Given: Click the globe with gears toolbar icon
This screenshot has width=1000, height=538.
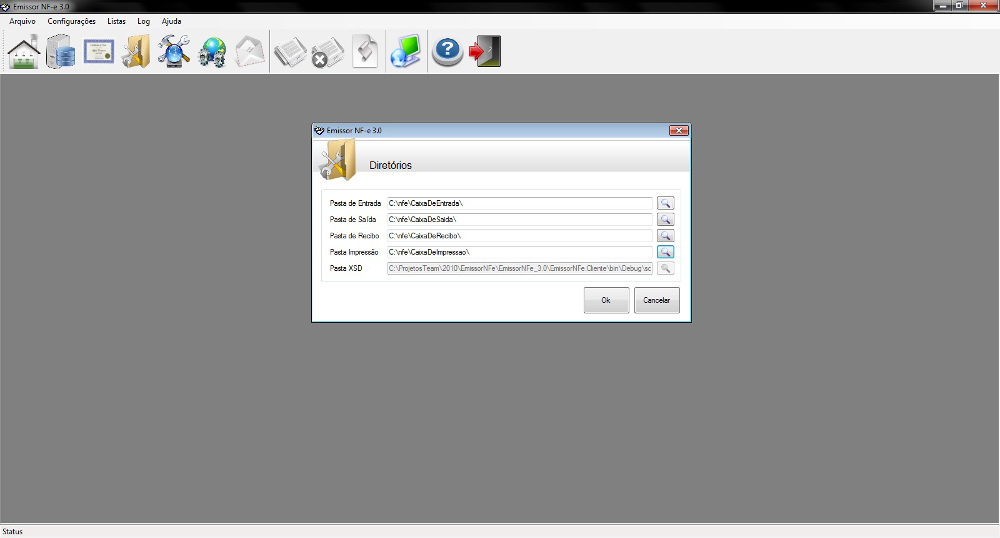Looking at the screenshot, I should point(212,51).
